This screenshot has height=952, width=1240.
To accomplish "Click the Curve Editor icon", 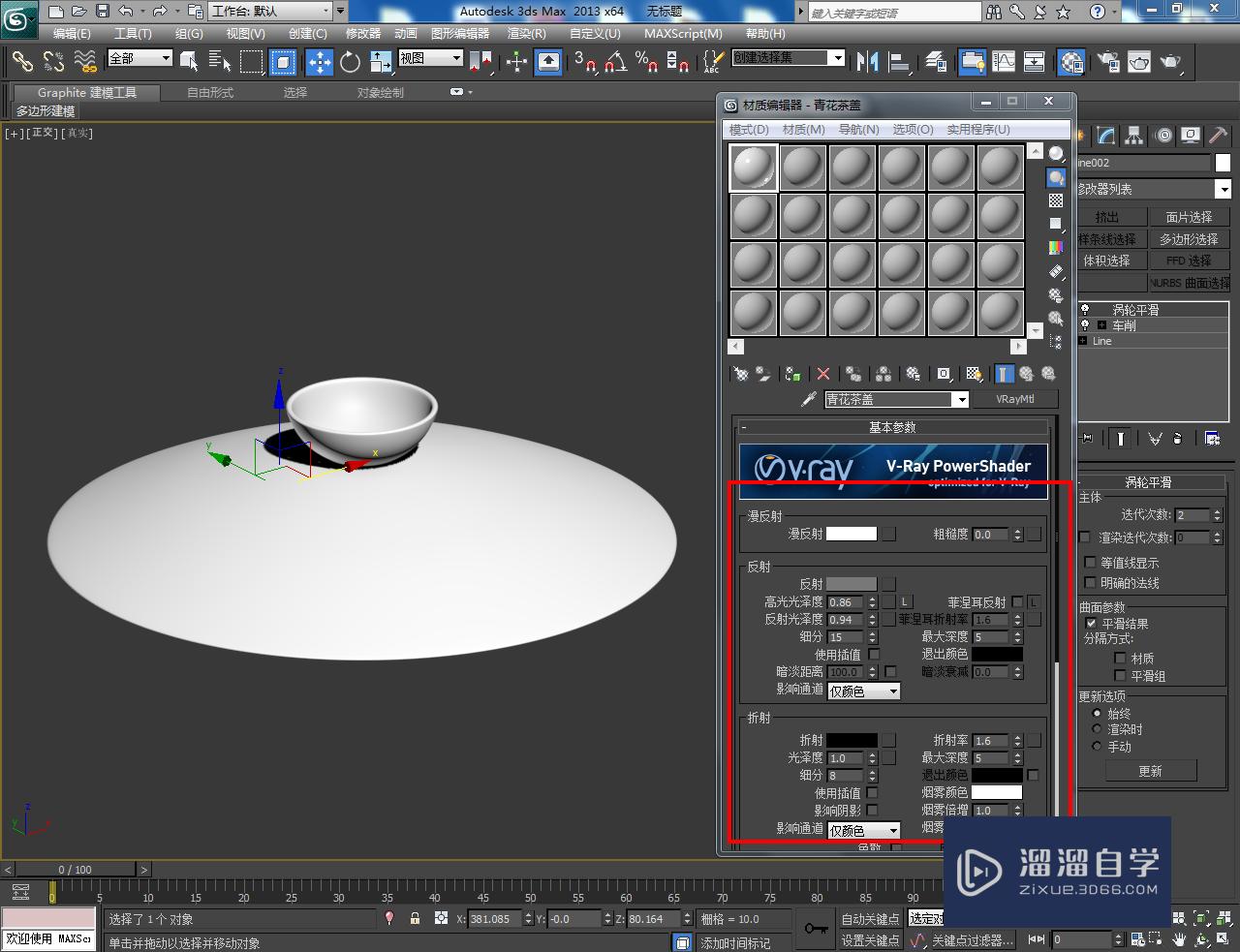I will pos(1004,62).
